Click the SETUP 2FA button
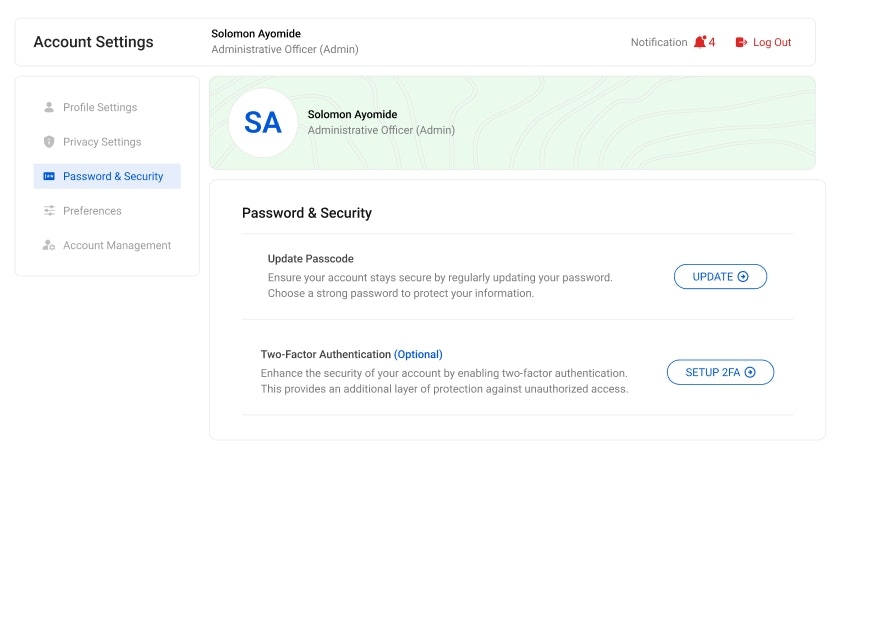870x633 pixels. [x=720, y=372]
